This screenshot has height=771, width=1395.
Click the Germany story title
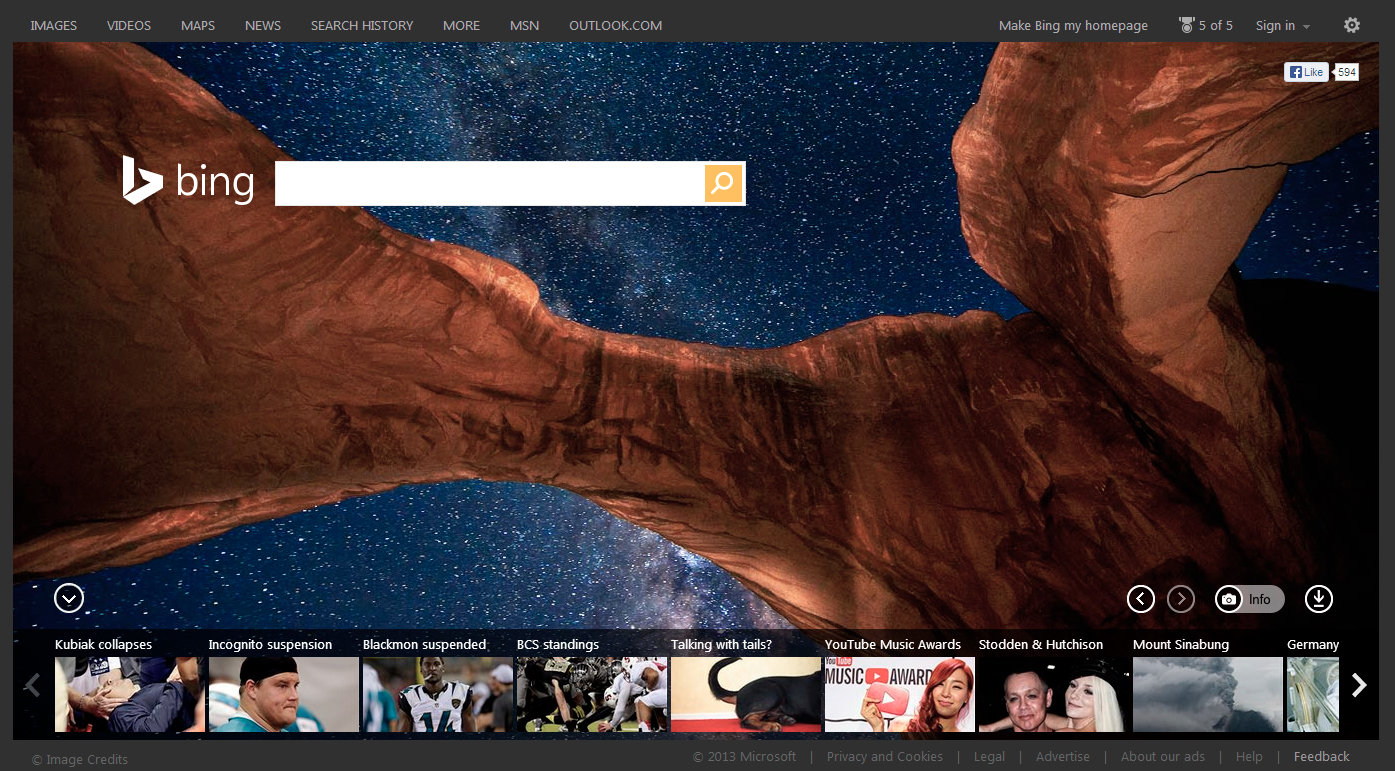[x=1313, y=645]
